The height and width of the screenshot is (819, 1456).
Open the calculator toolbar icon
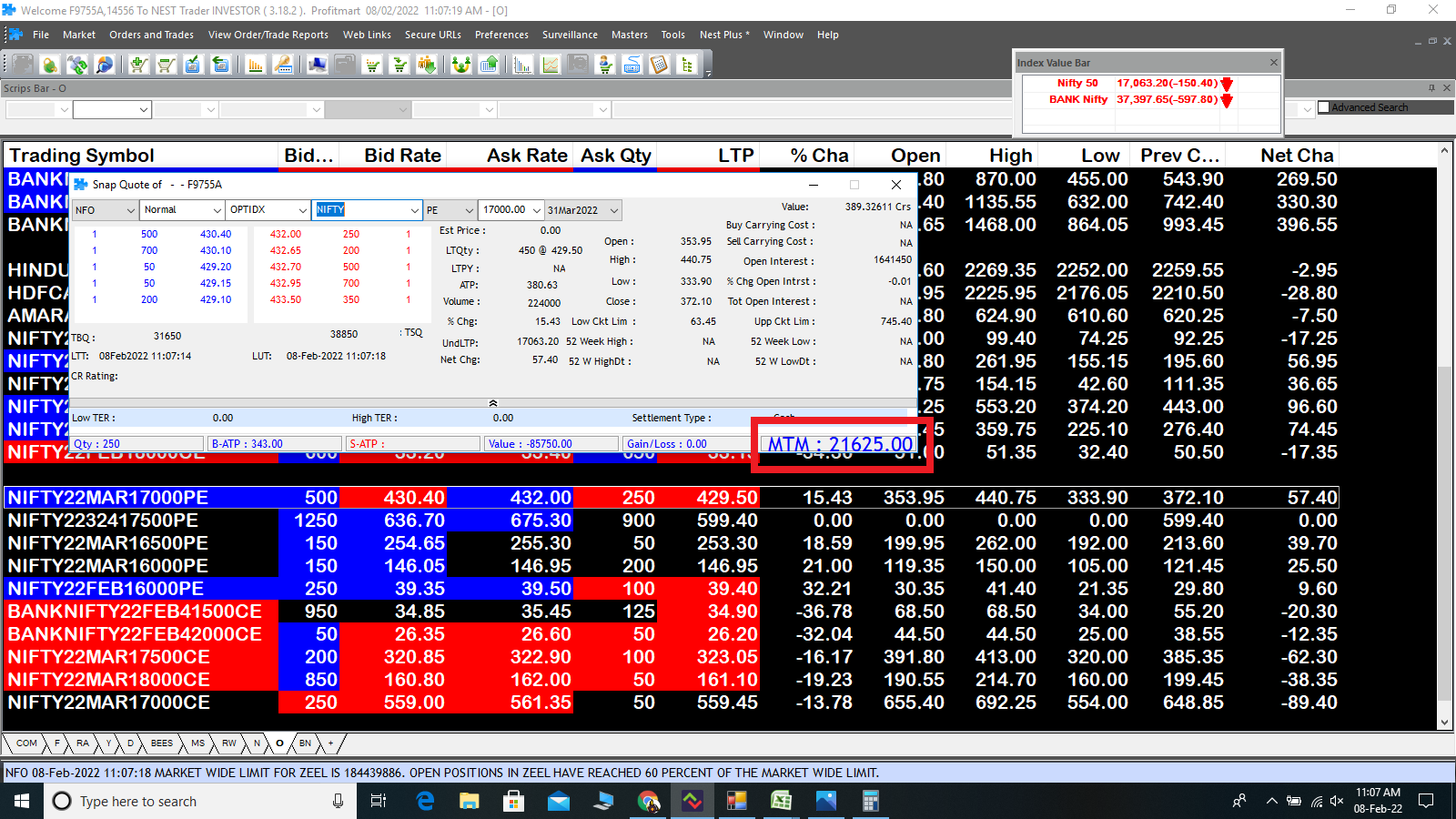660,65
